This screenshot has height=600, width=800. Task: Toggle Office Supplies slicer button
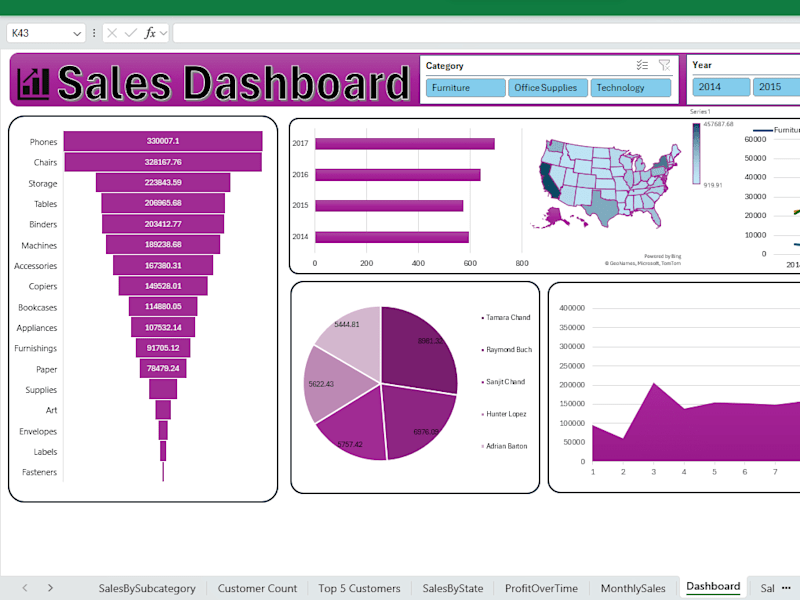tap(547, 88)
